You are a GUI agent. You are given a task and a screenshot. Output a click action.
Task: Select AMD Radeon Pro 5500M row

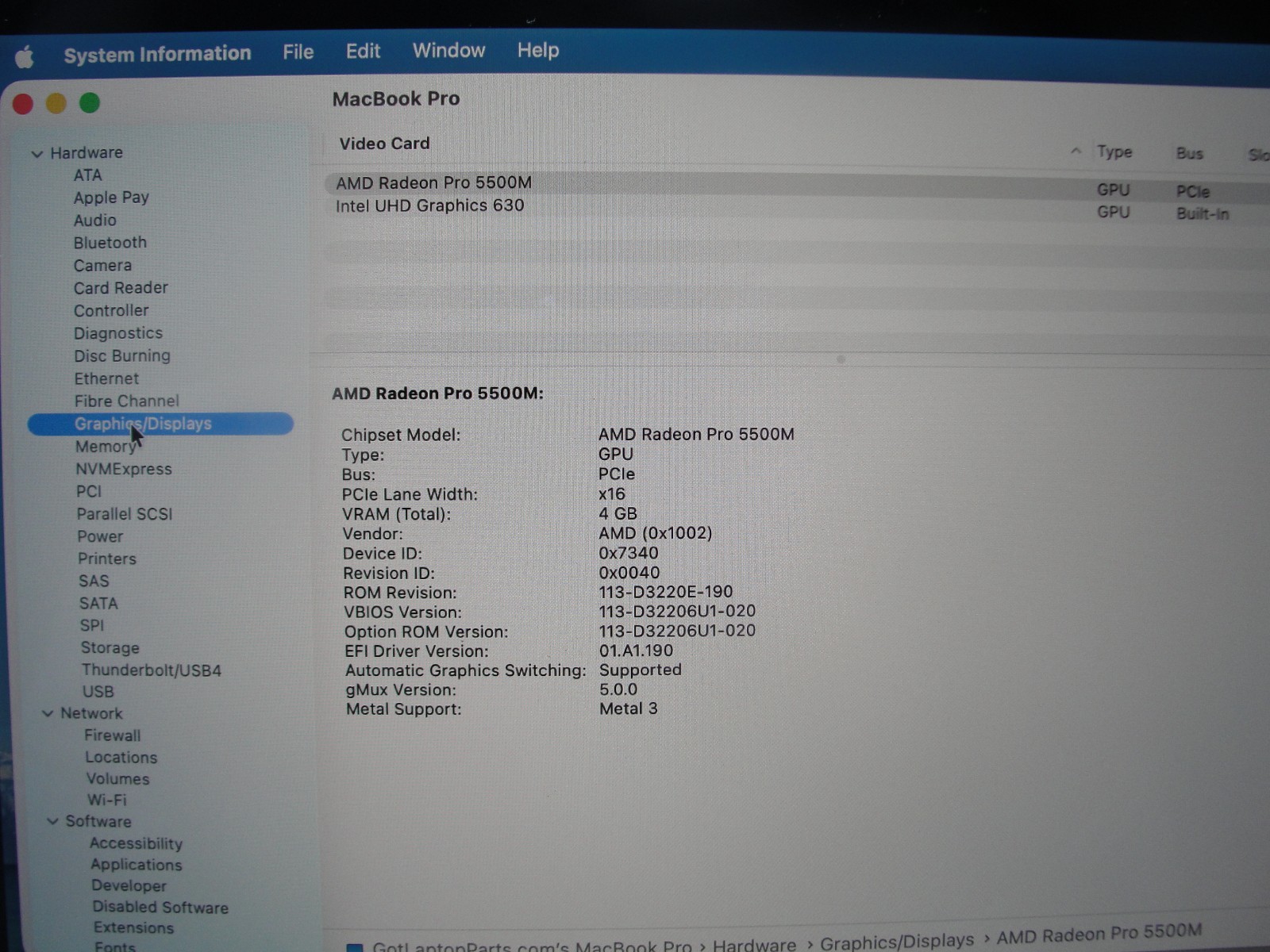(x=797, y=186)
